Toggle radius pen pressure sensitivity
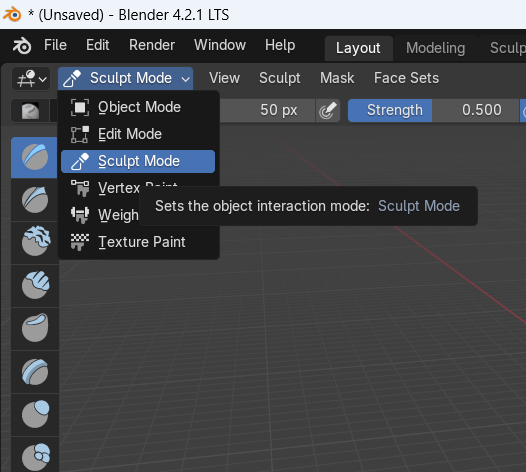Viewport: 526px width, 472px height. (328, 111)
